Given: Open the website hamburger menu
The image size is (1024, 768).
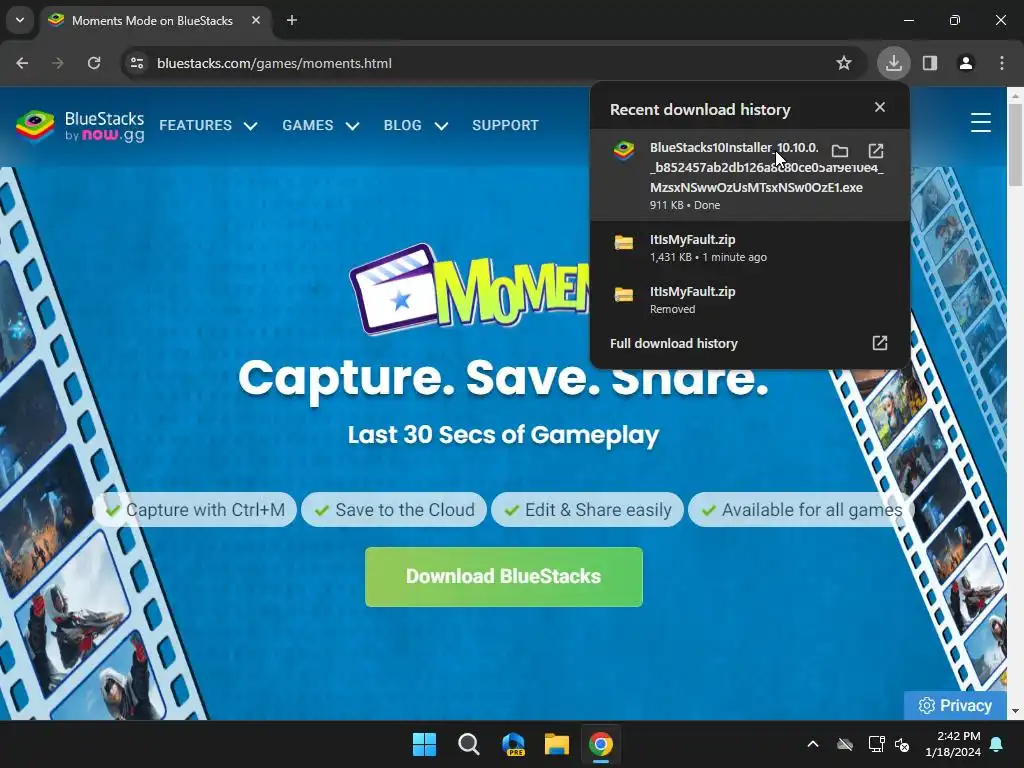Looking at the screenshot, I should click(x=980, y=123).
